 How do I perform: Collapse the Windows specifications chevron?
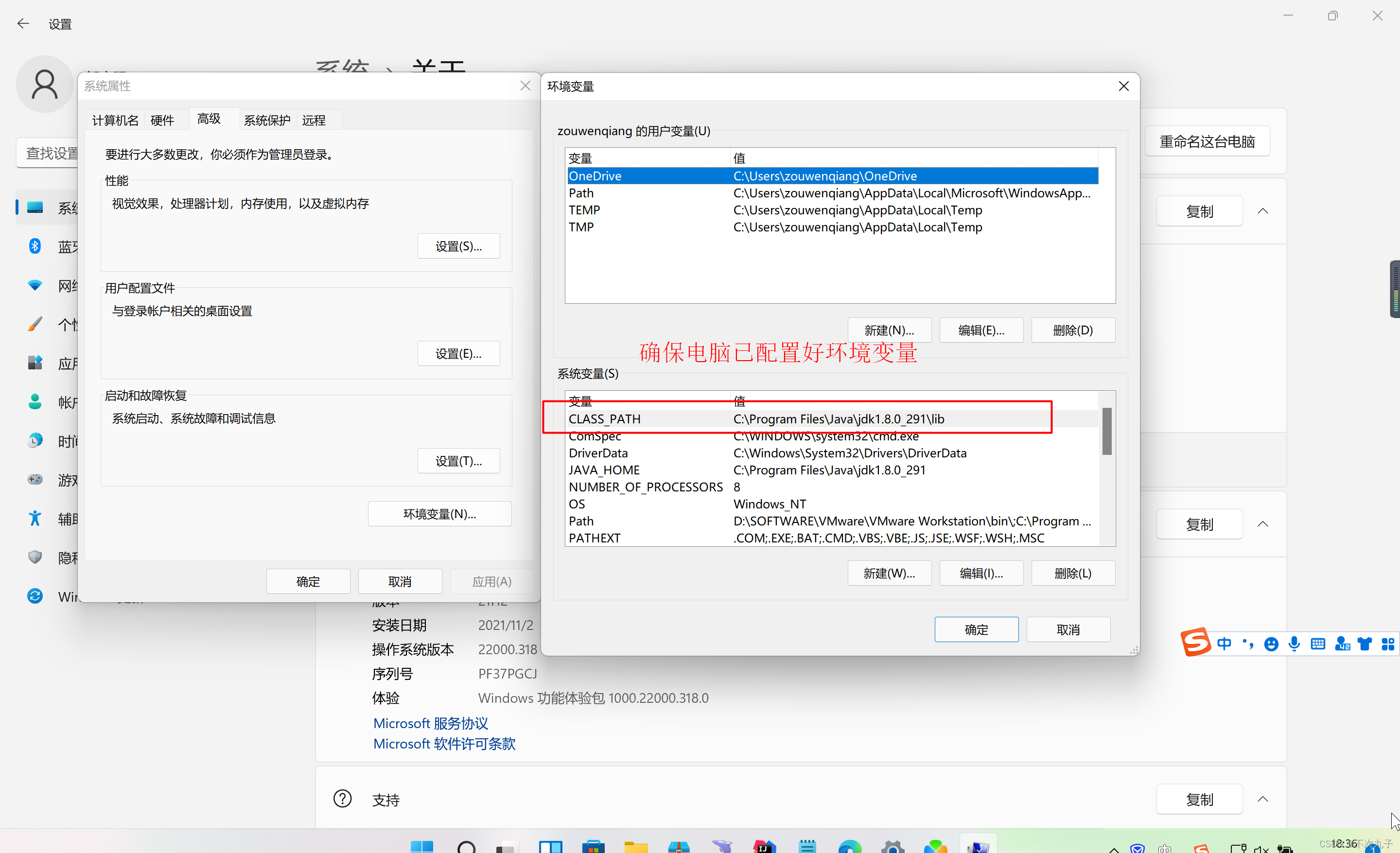pyautogui.click(x=1262, y=523)
